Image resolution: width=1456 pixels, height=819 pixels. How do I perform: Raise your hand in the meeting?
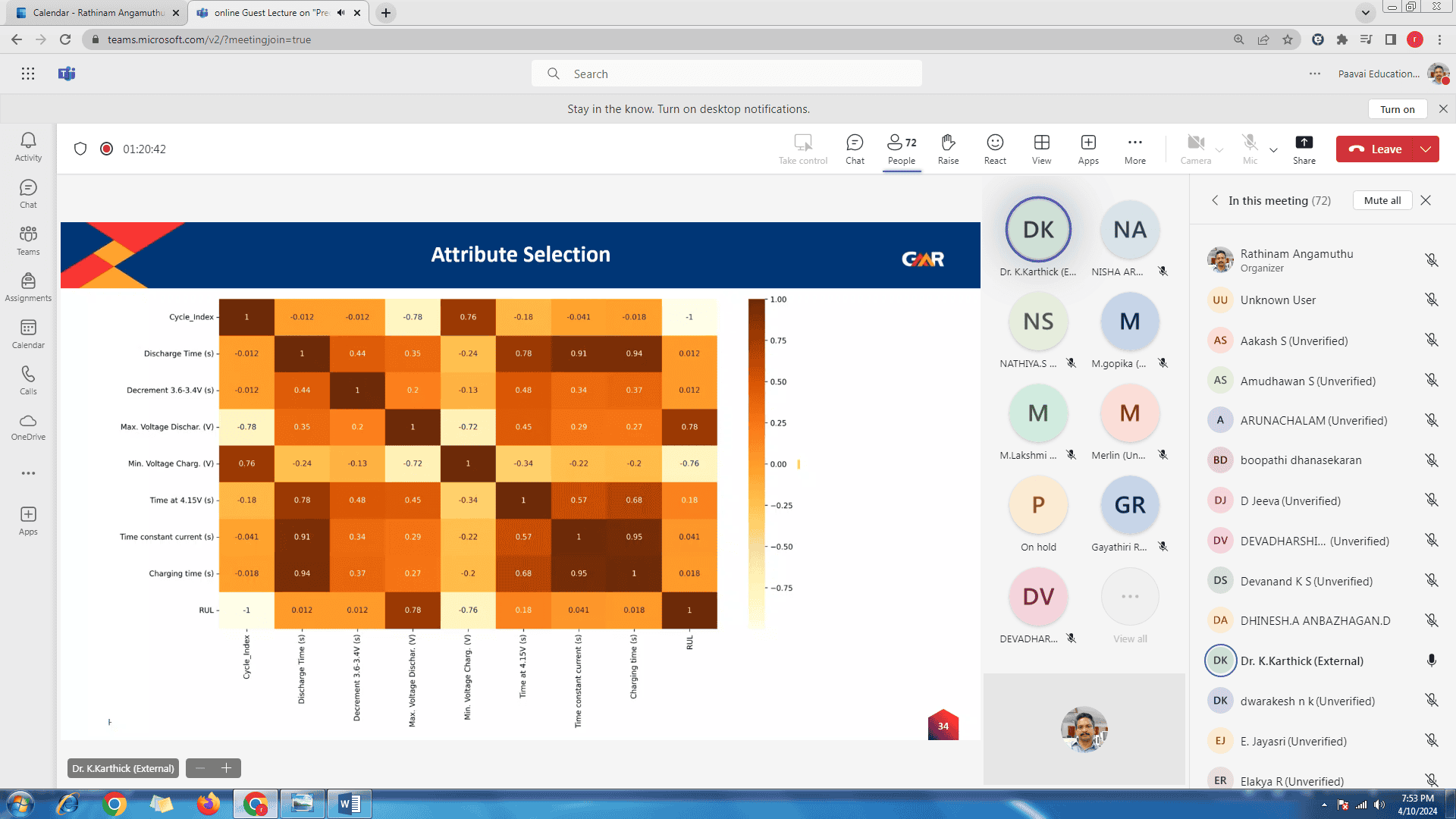pyautogui.click(x=948, y=149)
